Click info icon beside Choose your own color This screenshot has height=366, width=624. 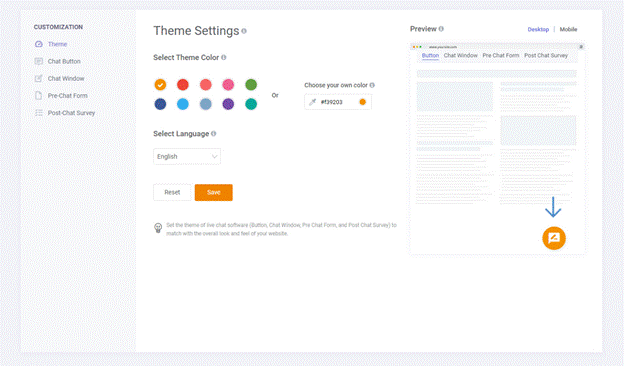click(372, 85)
